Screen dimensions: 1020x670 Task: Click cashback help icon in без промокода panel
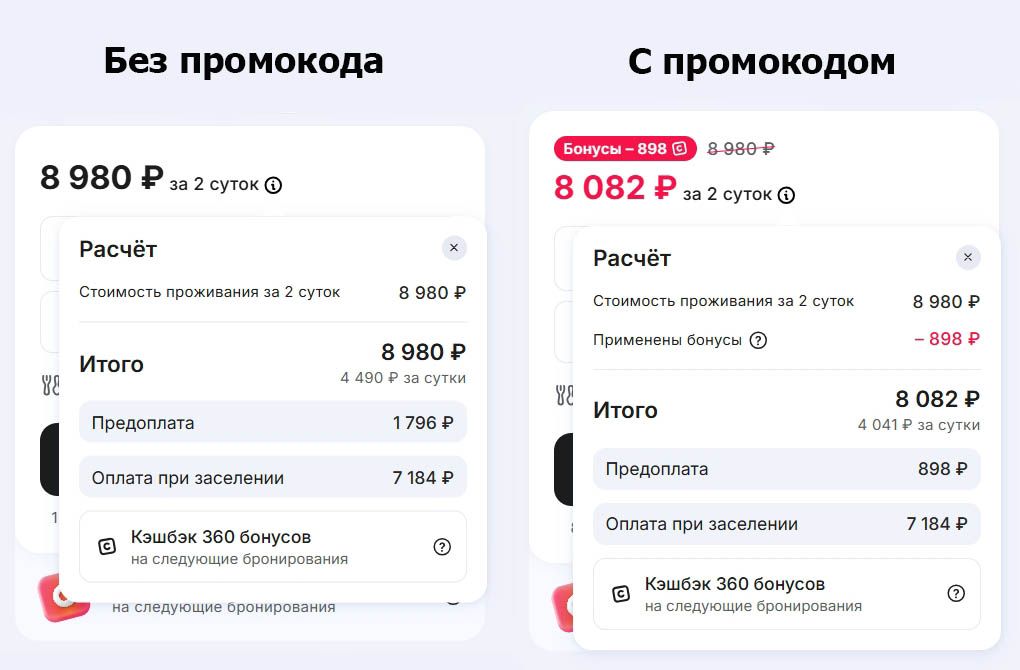(442, 547)
